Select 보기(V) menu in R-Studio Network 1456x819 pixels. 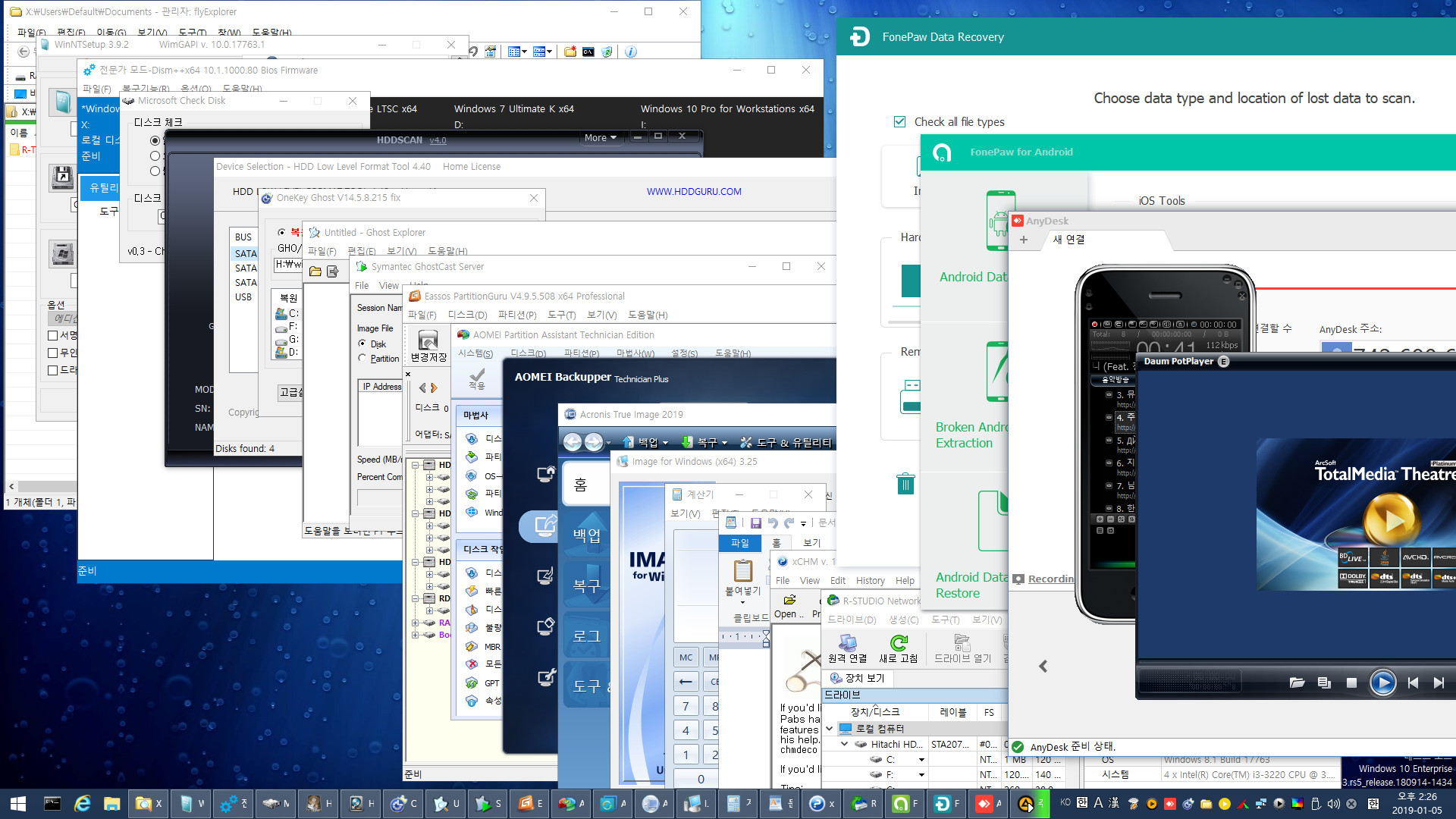click(x=987, y=620)
